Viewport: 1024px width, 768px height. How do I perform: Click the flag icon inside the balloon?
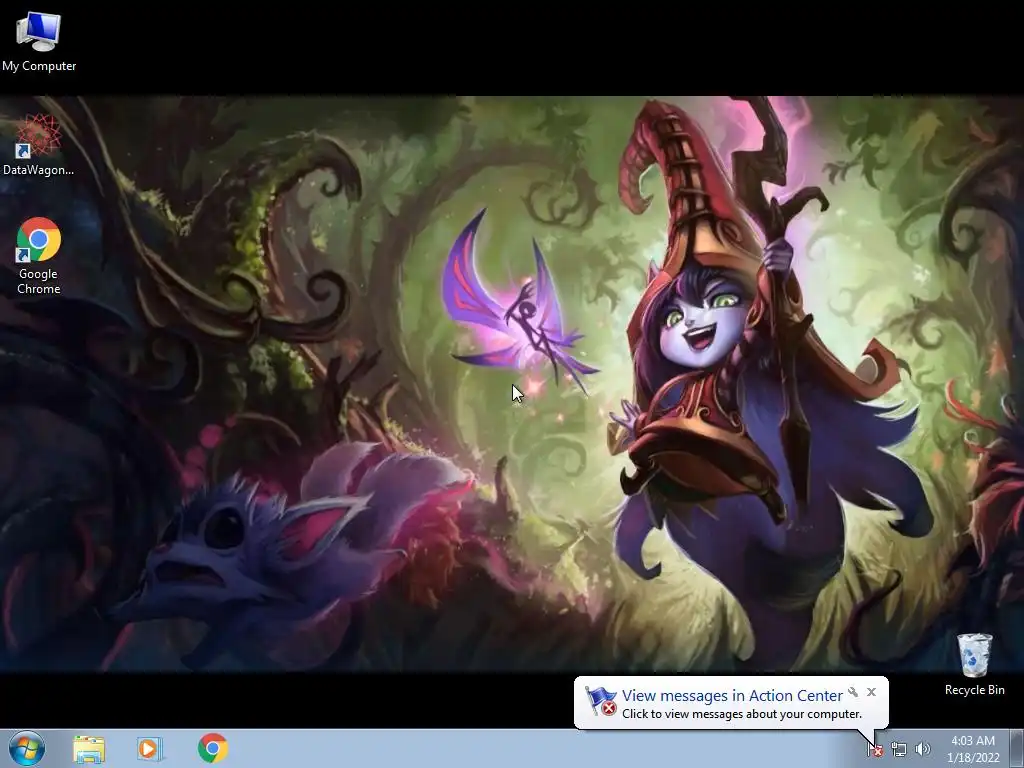pyautogui.click(x=601, y=701)
